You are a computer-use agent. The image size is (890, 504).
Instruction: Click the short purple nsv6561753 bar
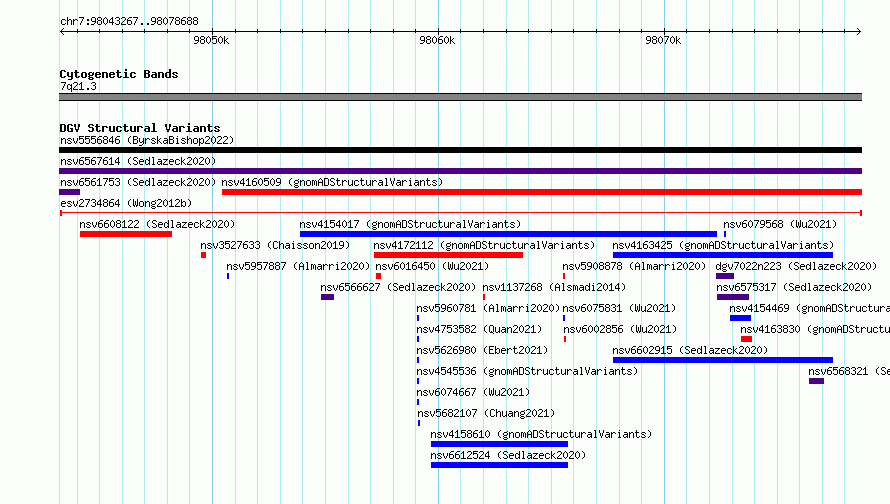pyautogui.click(x=69, y=192)
